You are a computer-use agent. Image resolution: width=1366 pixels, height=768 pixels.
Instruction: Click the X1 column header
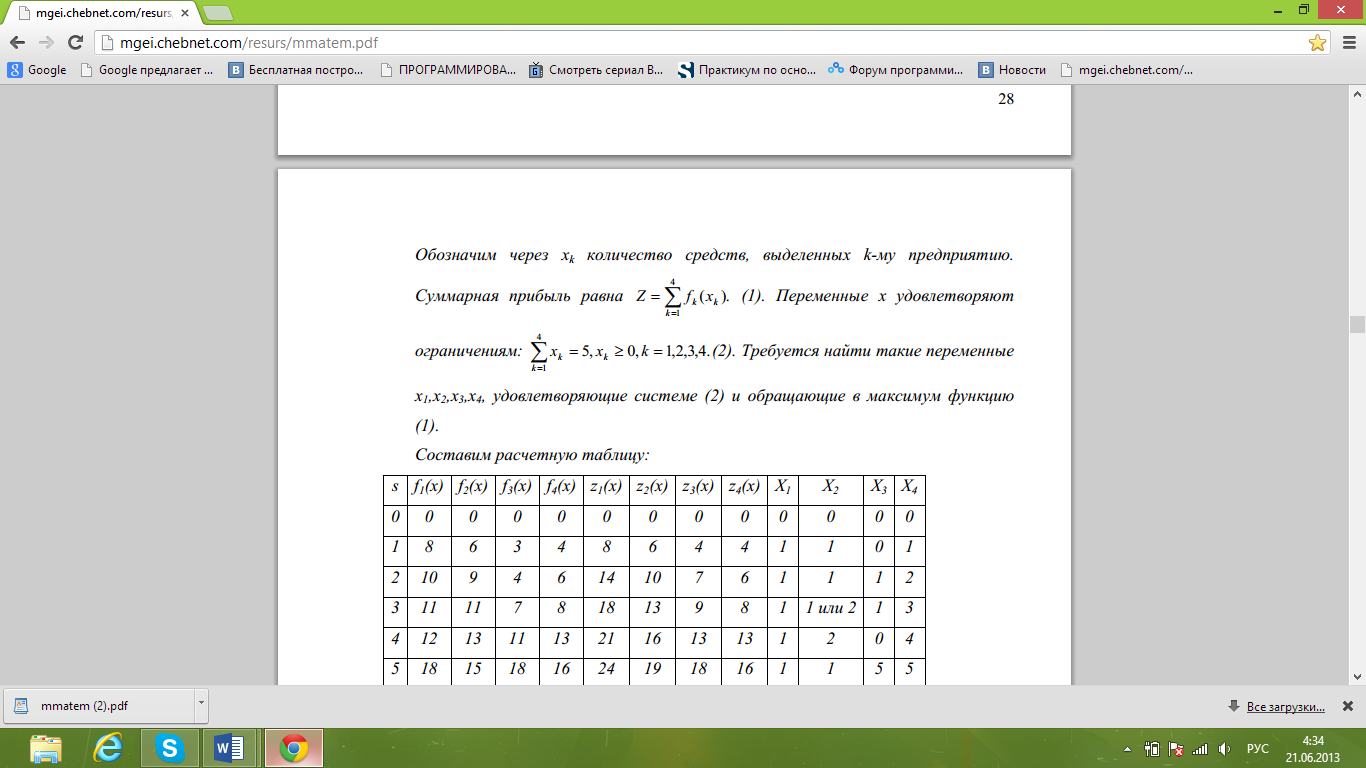pos(783,488)
